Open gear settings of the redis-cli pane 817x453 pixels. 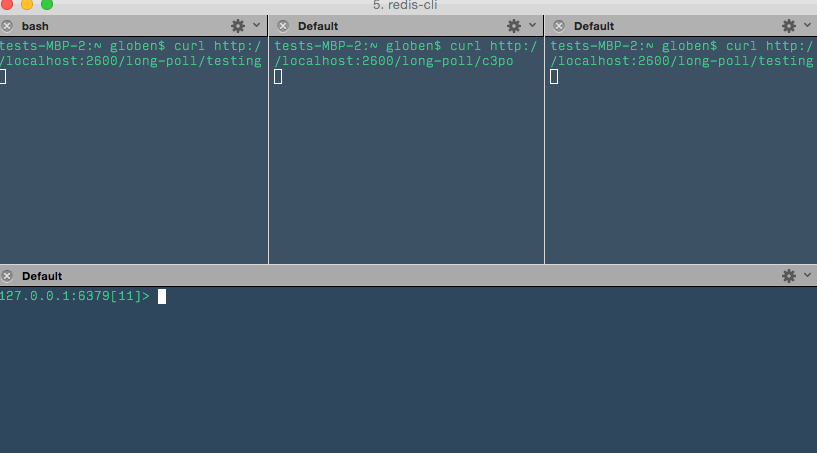click(789, 276)
